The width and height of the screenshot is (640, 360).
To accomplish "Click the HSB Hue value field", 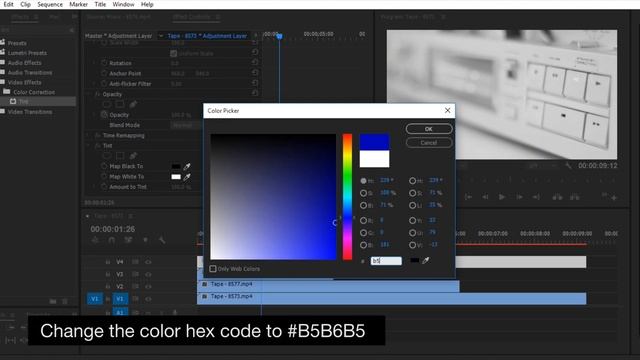I will click(386, 180).
